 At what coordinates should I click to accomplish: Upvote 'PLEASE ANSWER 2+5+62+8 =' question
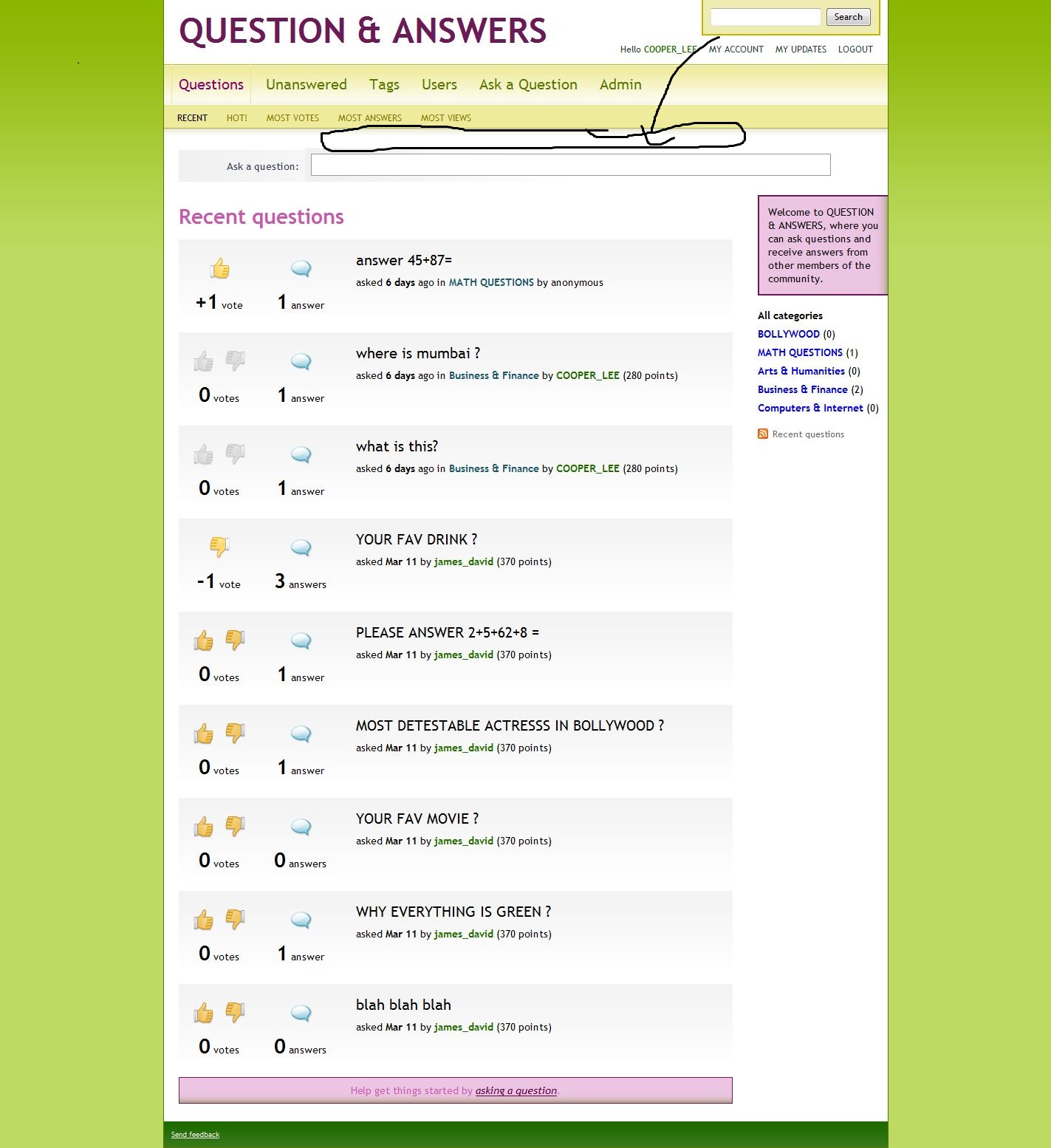click(204, 640)
